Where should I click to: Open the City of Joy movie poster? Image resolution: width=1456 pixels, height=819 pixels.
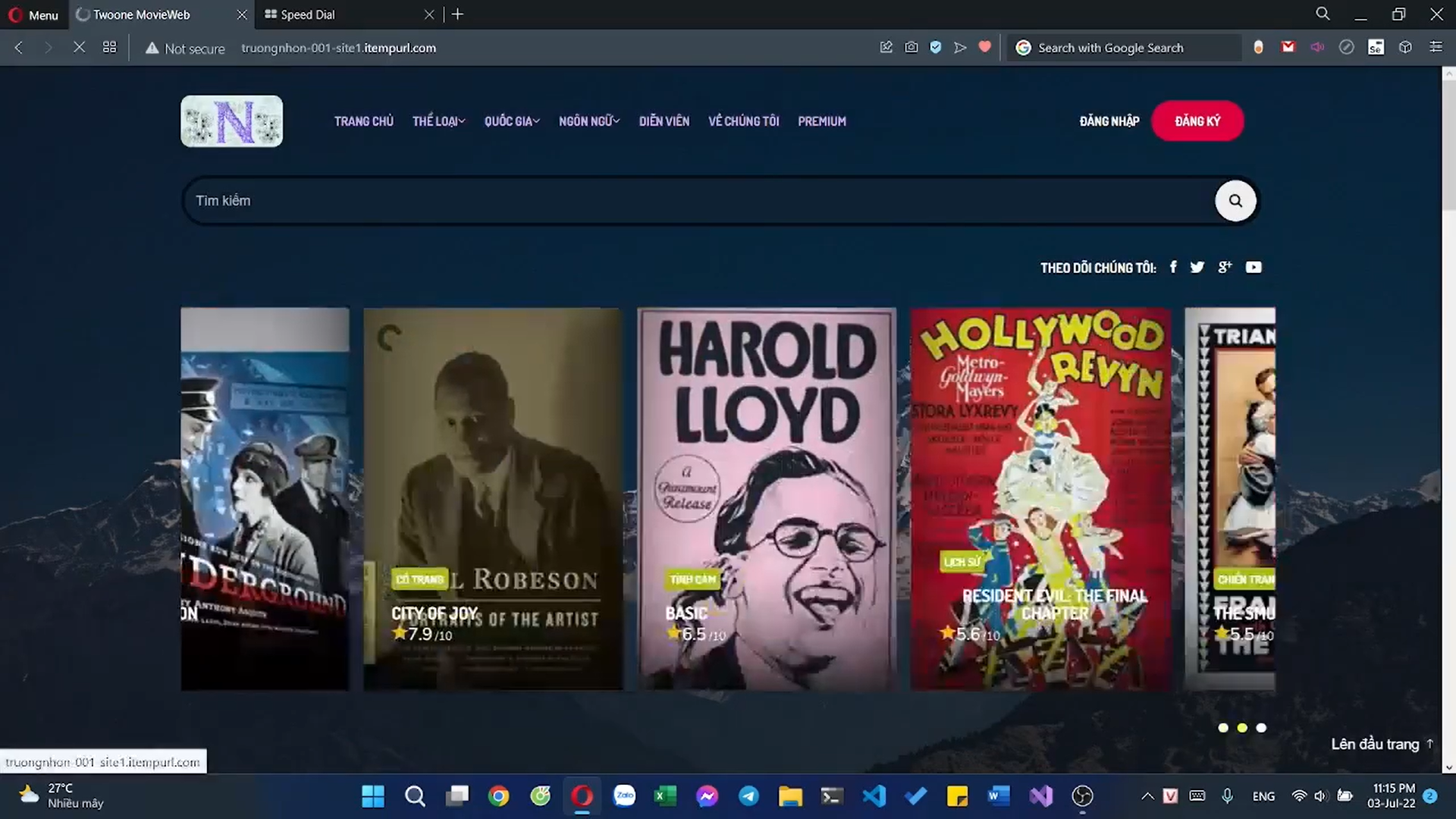click(x=493, y=499)
